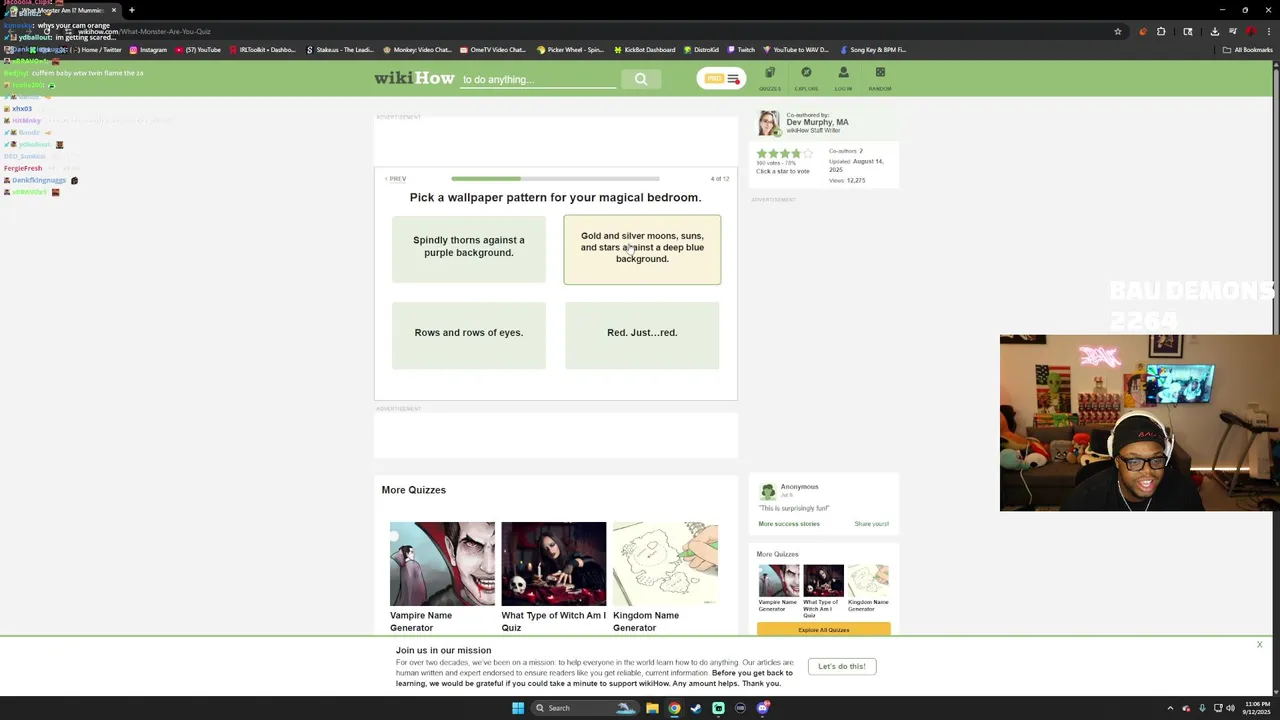Click Let's do this! button
The width and height of the screenshot is (1280, 720).
point(842,666)
